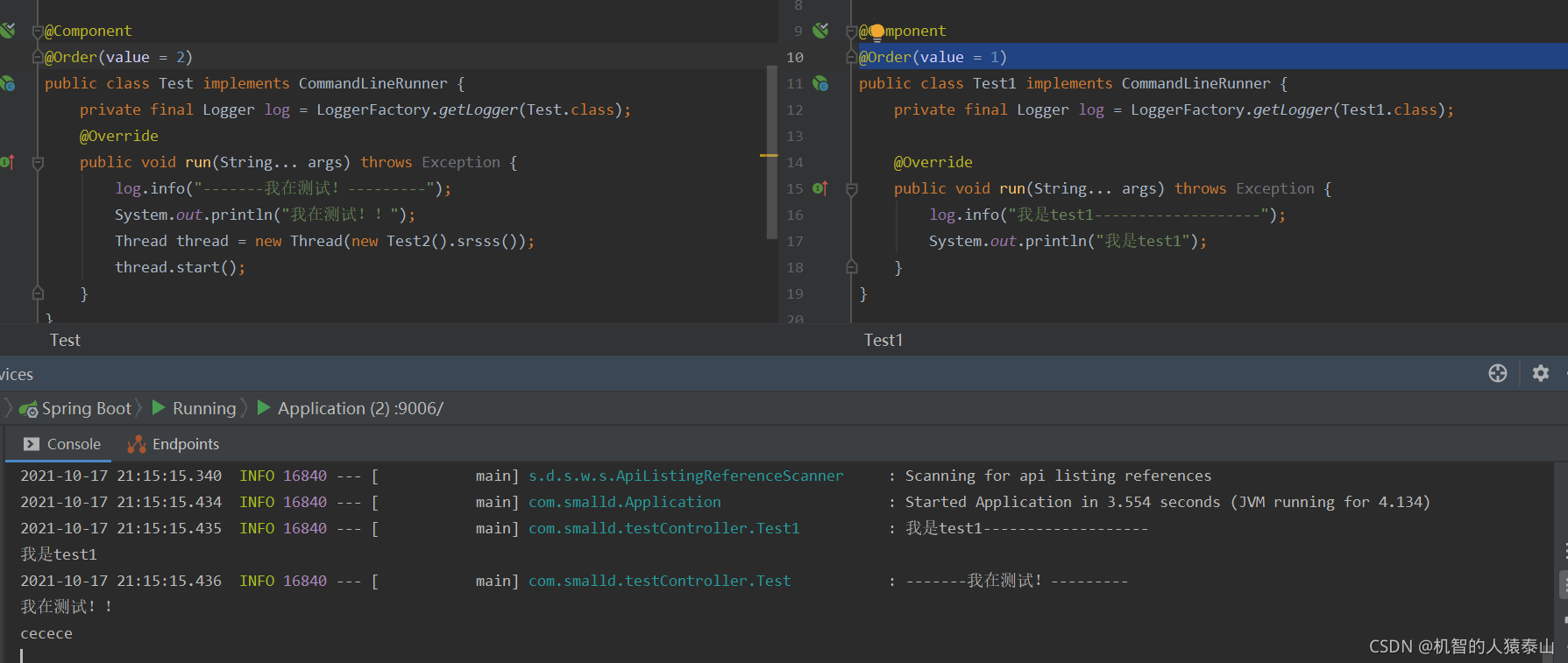1568x663 pixels.
Task: Click System.out.println line in Test1
Action: pos(1068,241)
